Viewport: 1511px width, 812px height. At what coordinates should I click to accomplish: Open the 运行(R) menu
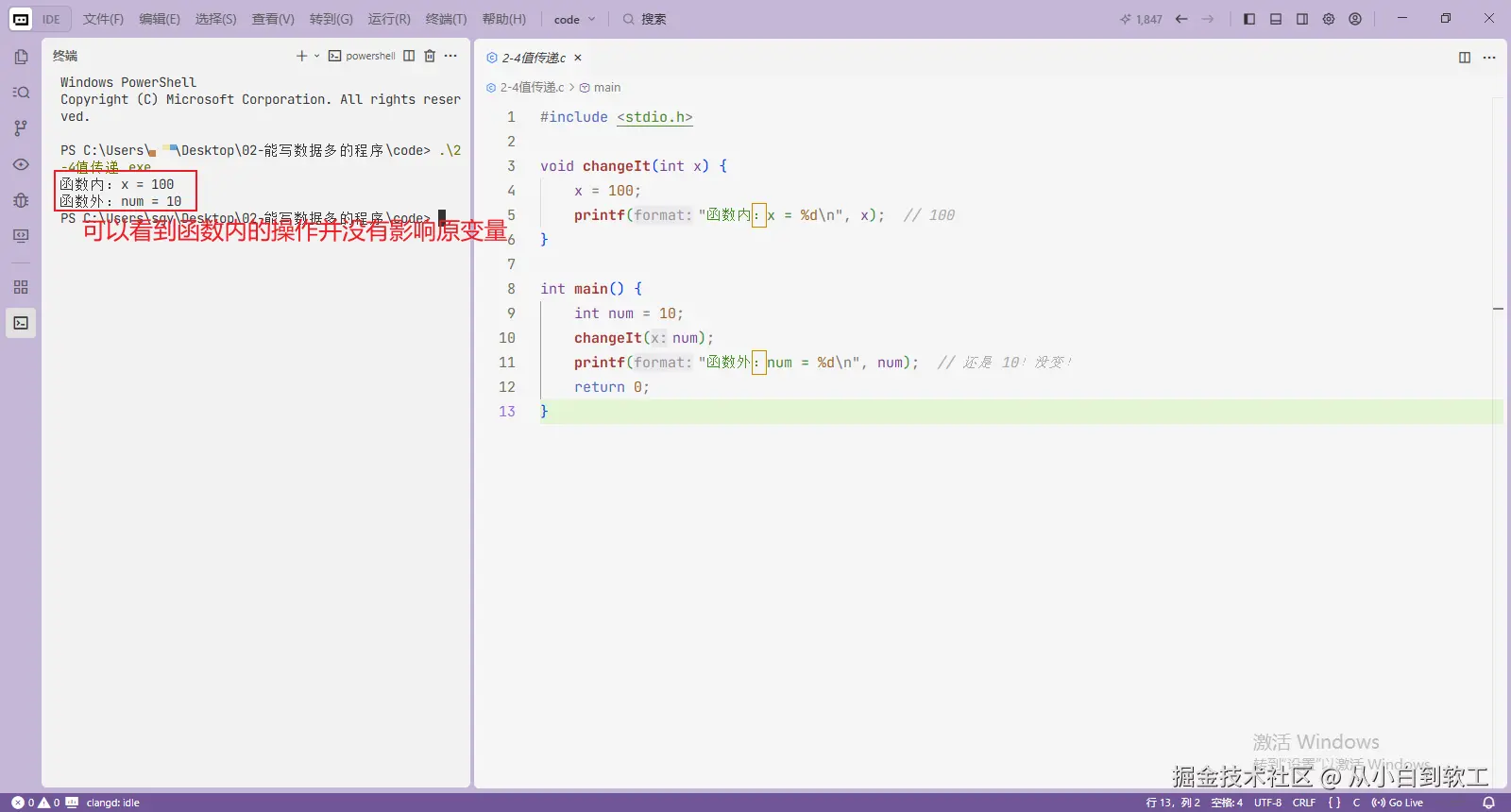(389, 19)
